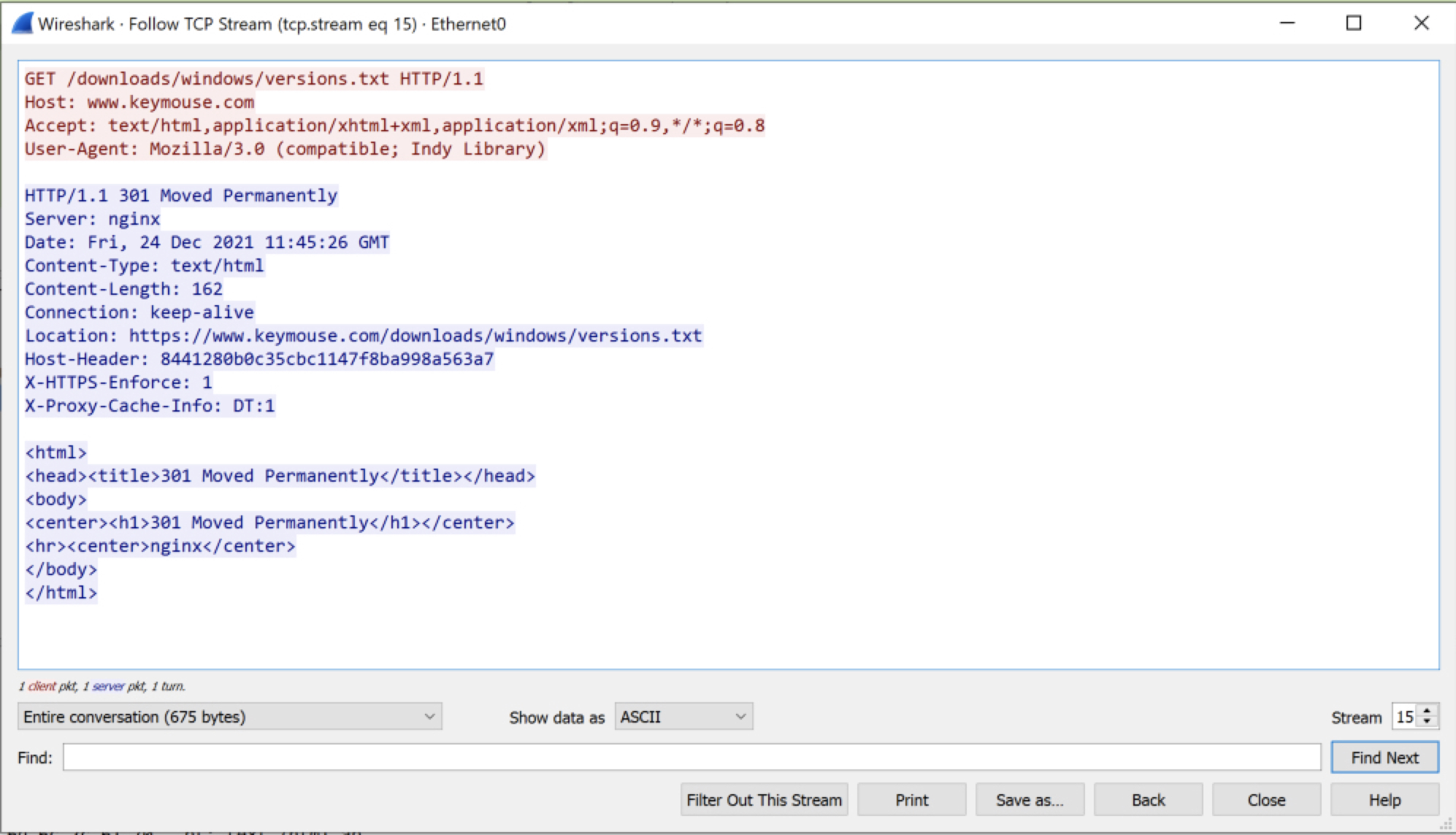This screenshot has width=1456, height=835.
Task: Click the Date: Fri, 24 Dec 2021 line
Action: 207,242
